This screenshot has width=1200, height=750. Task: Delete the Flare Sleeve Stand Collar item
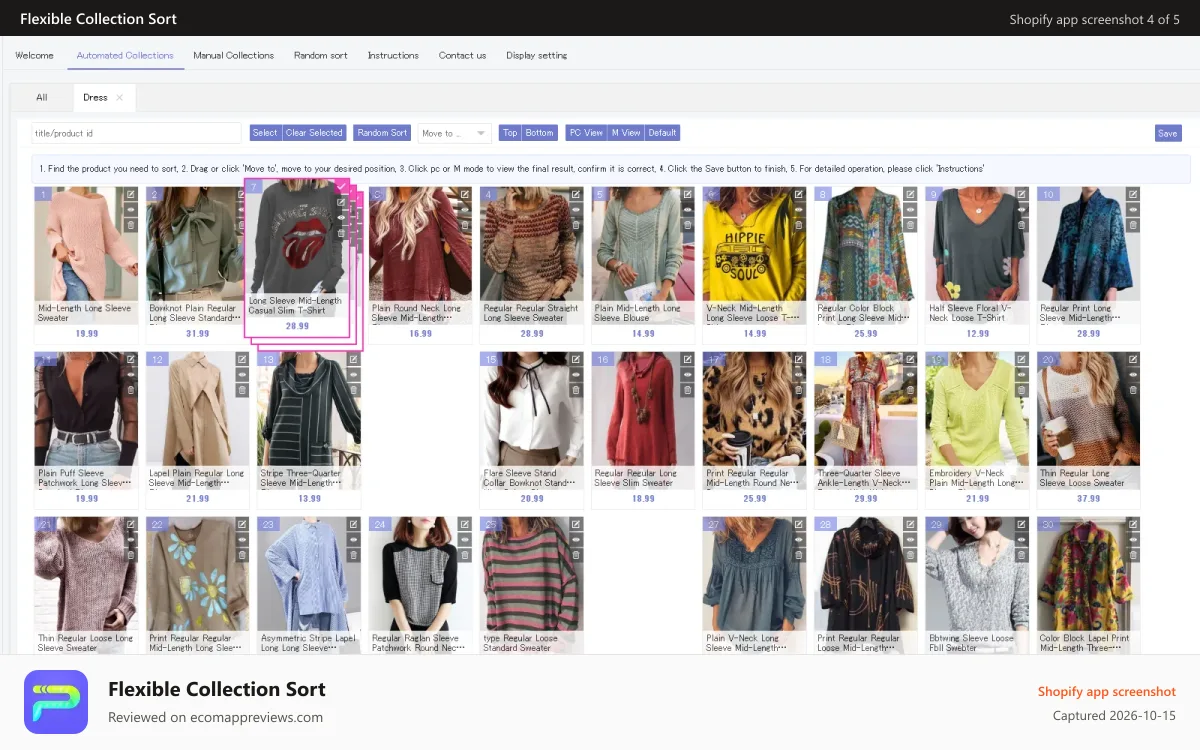(576, 391)
